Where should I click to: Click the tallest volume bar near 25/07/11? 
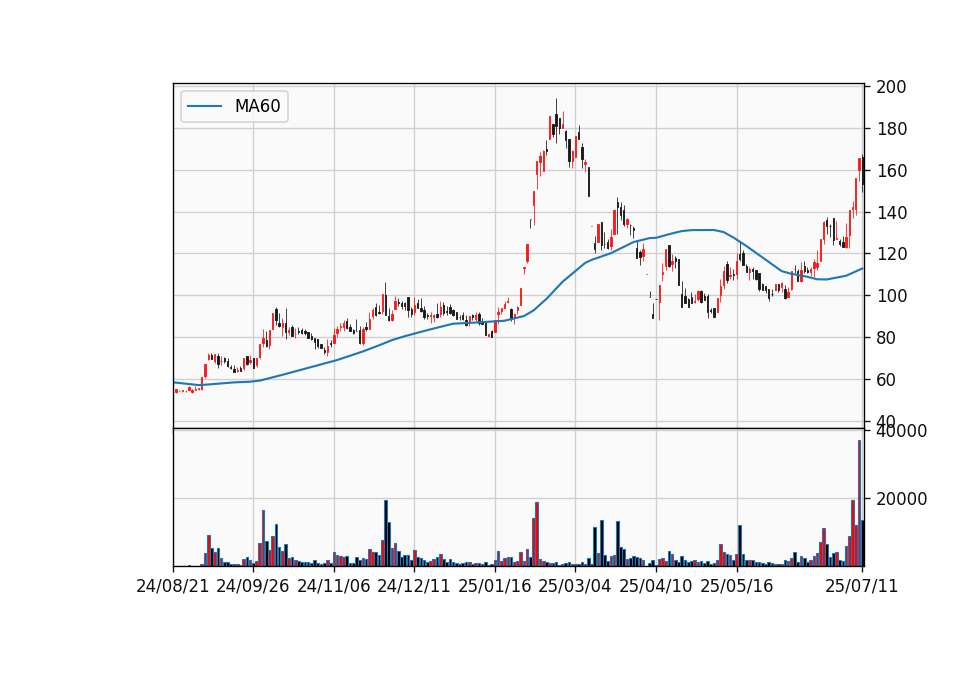pyautogui.click(x=860, y=503)
